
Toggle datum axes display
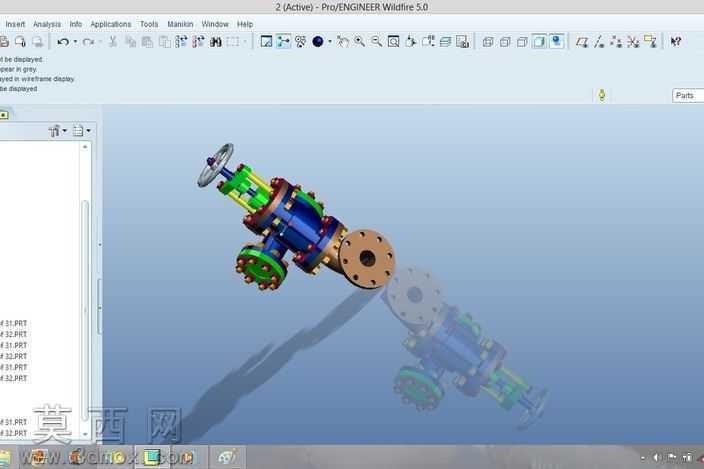pos(599,42)
